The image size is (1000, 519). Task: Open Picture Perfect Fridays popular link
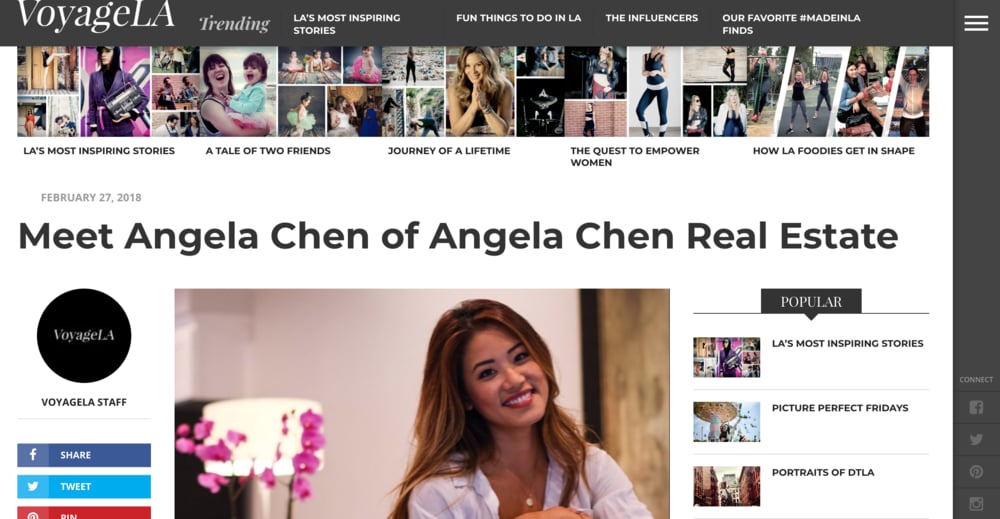coord(840,408)
